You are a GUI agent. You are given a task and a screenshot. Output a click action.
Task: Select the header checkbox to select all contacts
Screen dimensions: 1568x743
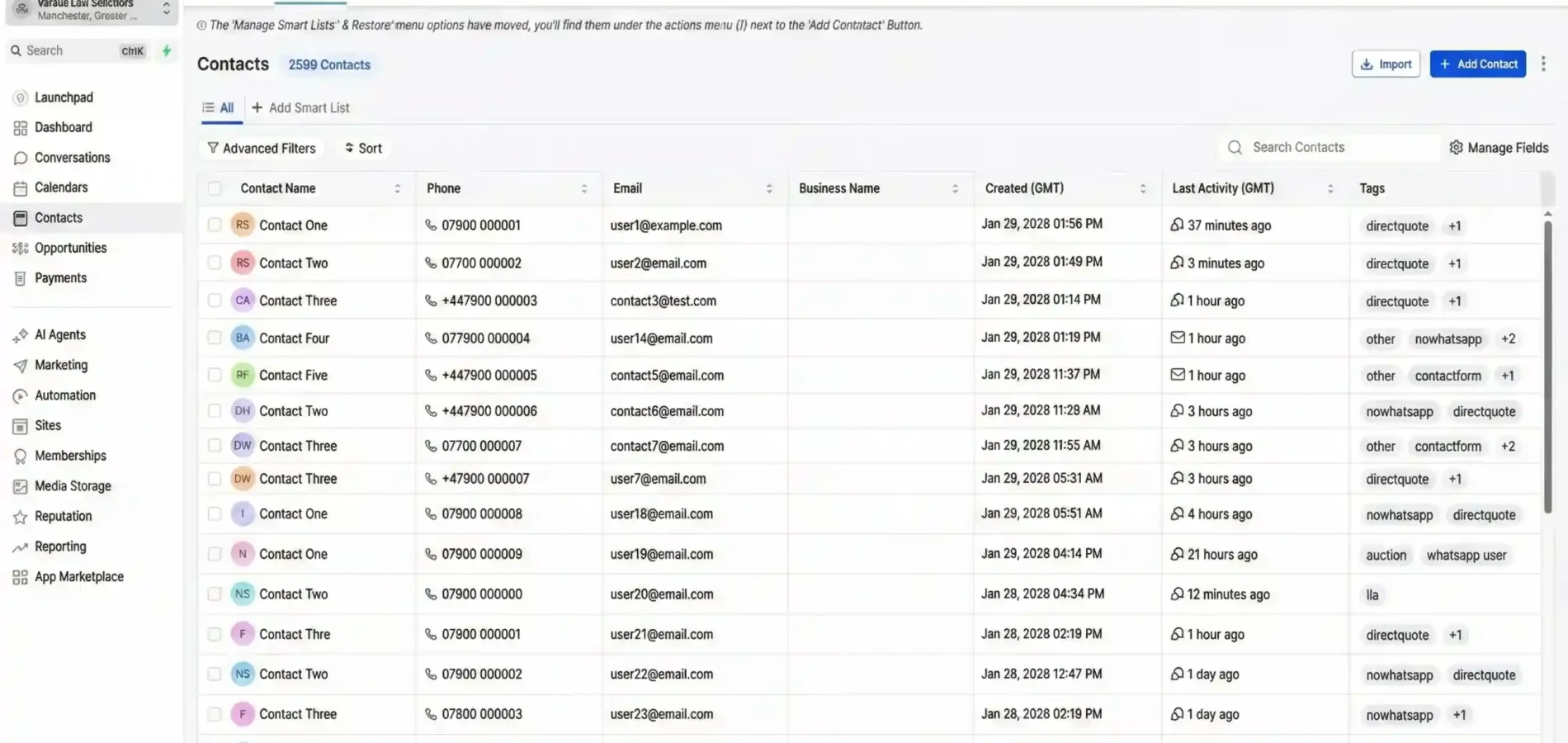(214, 187)
